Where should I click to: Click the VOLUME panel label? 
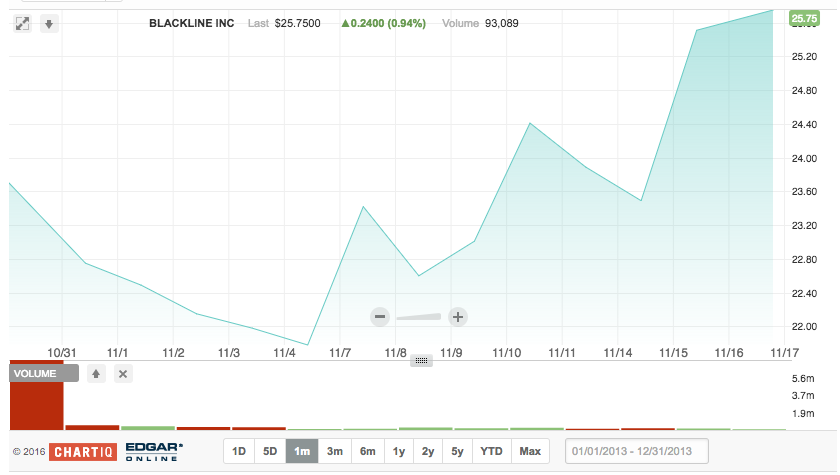(x=44, y=373)
